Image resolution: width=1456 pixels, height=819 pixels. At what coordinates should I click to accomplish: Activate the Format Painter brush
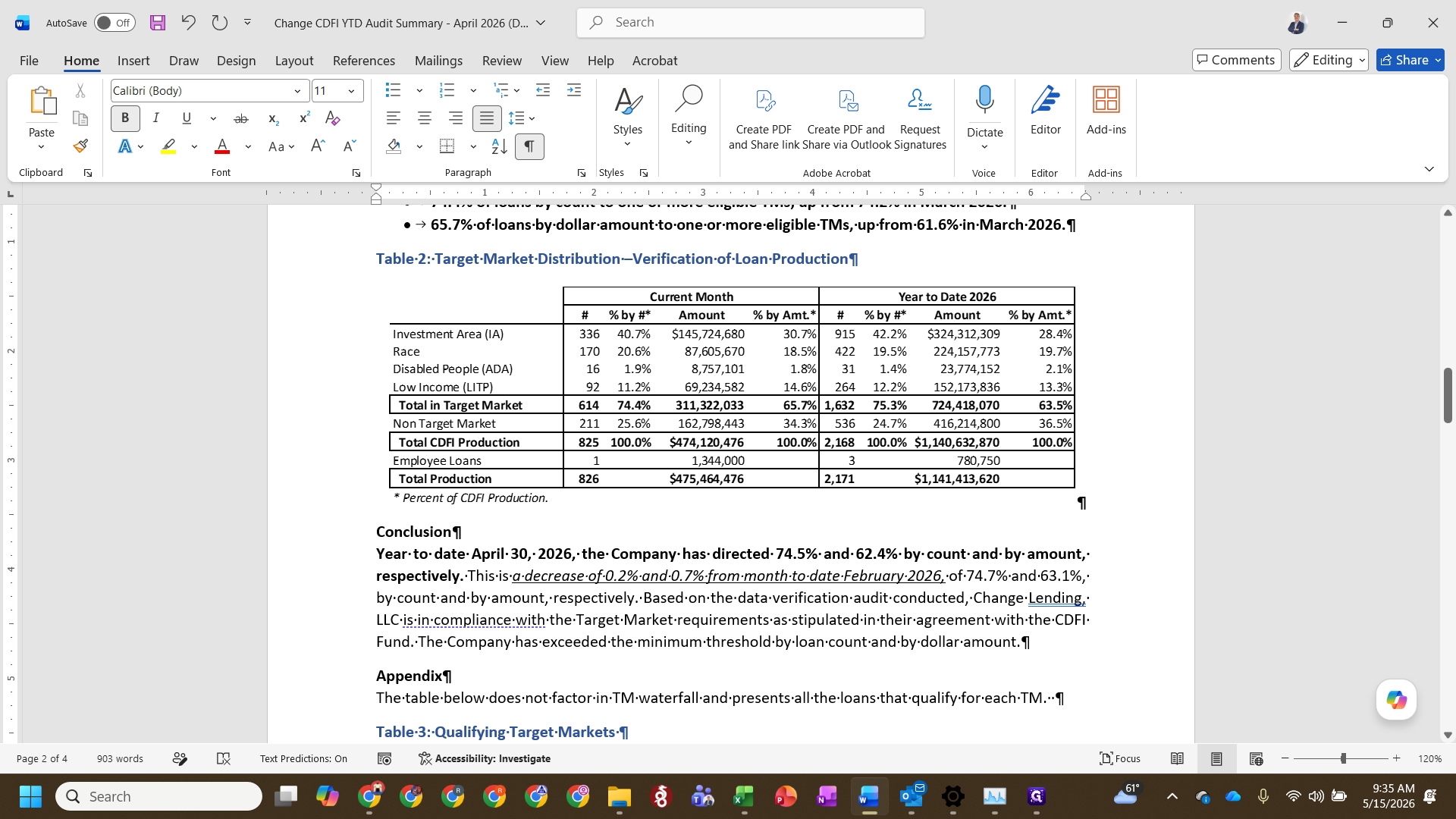[x=80, y=146]
